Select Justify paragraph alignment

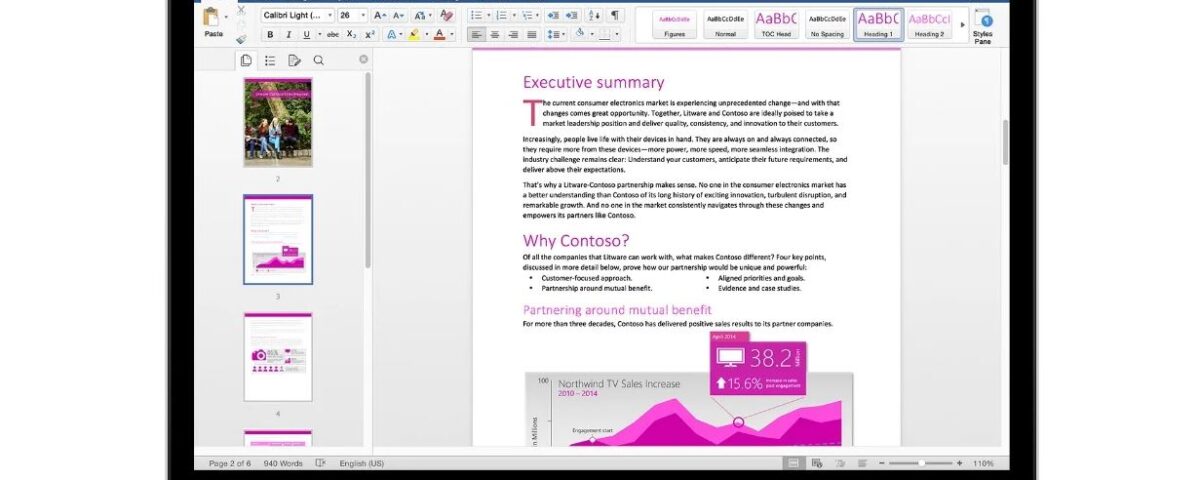pos(531,35)
